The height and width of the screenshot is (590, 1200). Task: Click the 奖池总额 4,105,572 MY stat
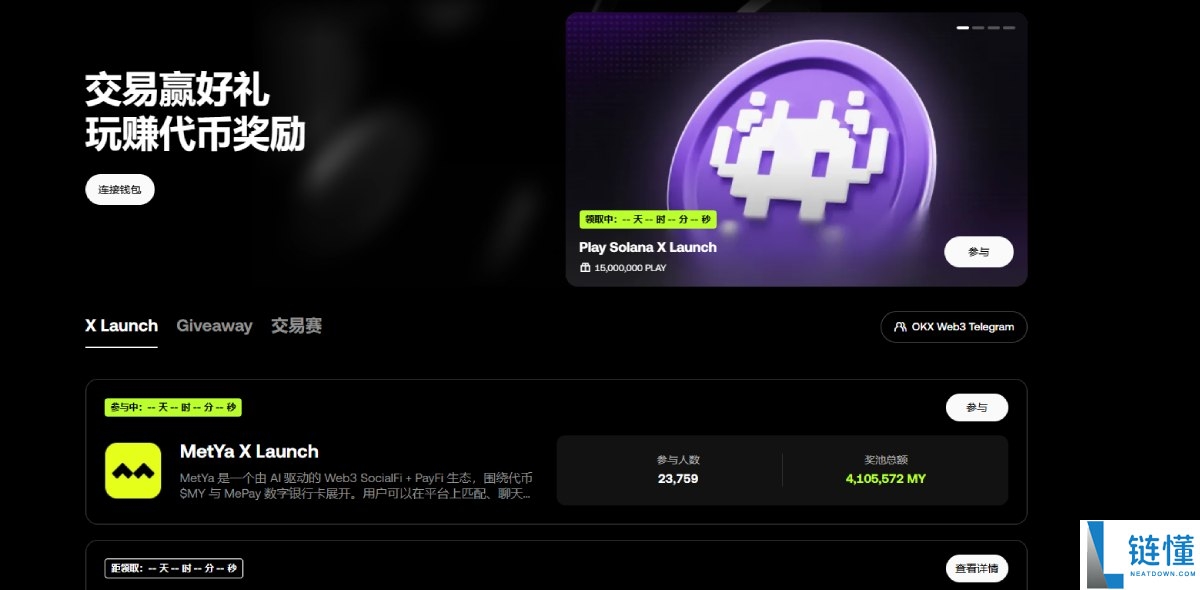(x=885, y=470)
